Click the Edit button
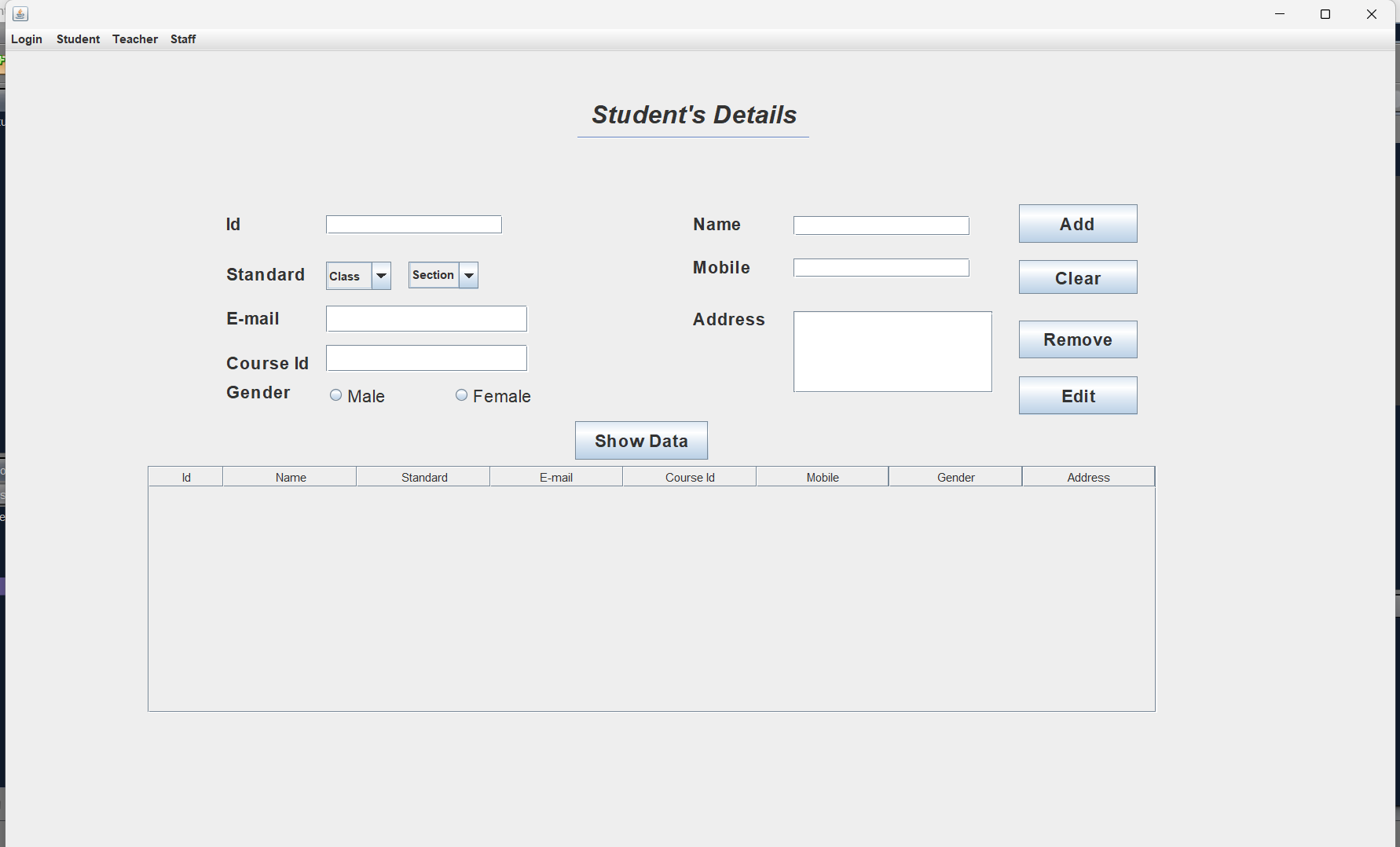The width and height of the screenshot is (1400, 847). (1077, 395)
